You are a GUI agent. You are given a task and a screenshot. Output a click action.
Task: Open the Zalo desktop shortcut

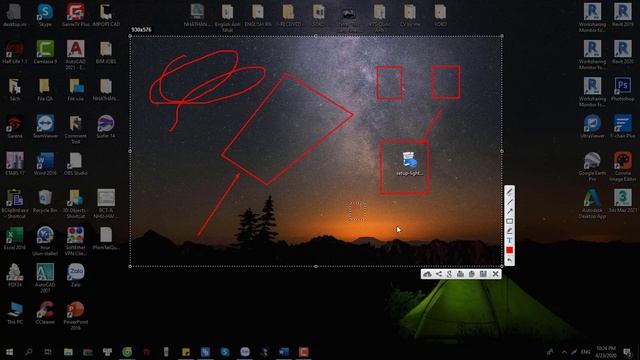click(x=76, y=275)
